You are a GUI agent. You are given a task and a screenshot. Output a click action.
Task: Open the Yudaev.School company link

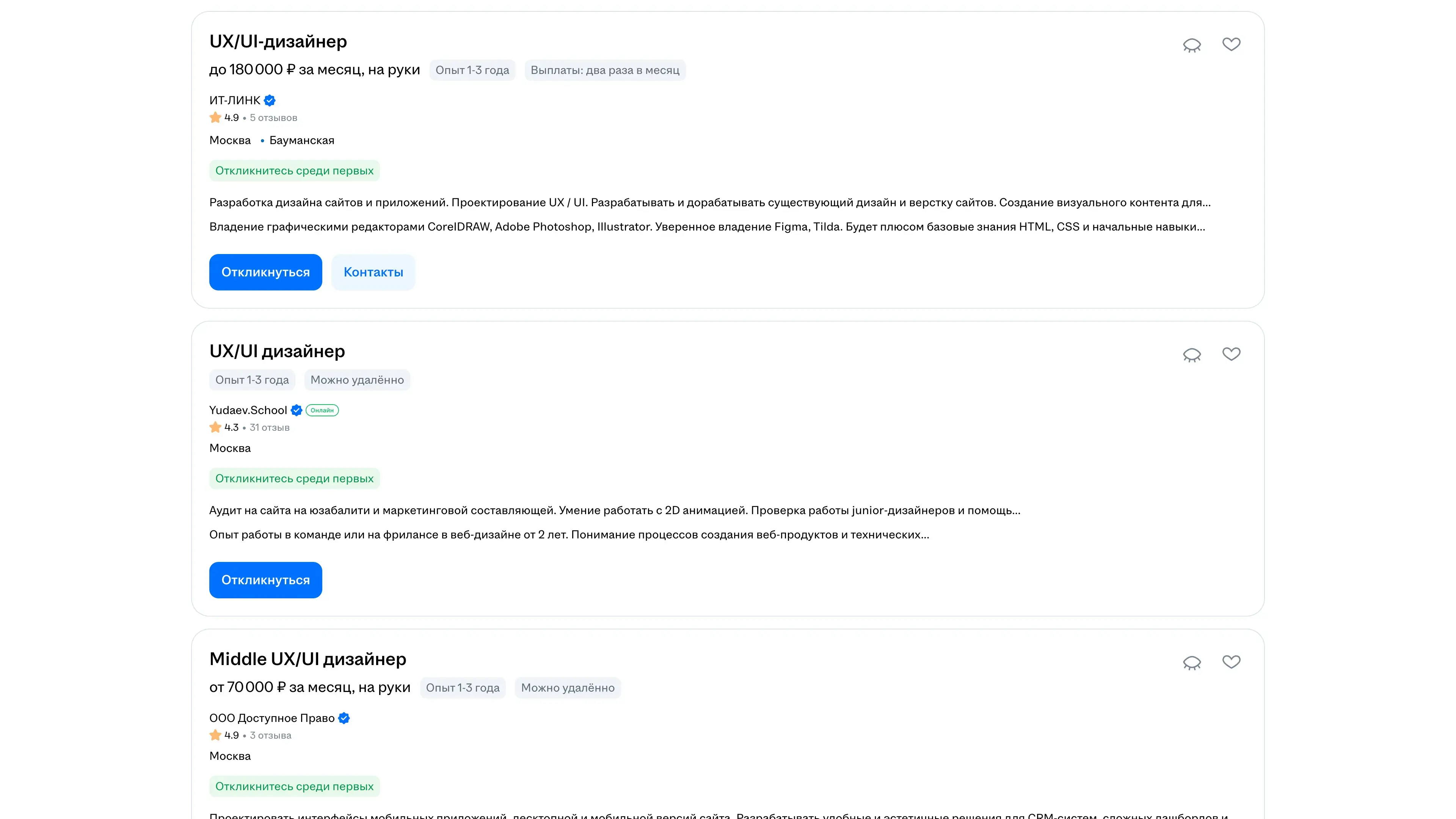pyautogui.click(x=248, y=410)
